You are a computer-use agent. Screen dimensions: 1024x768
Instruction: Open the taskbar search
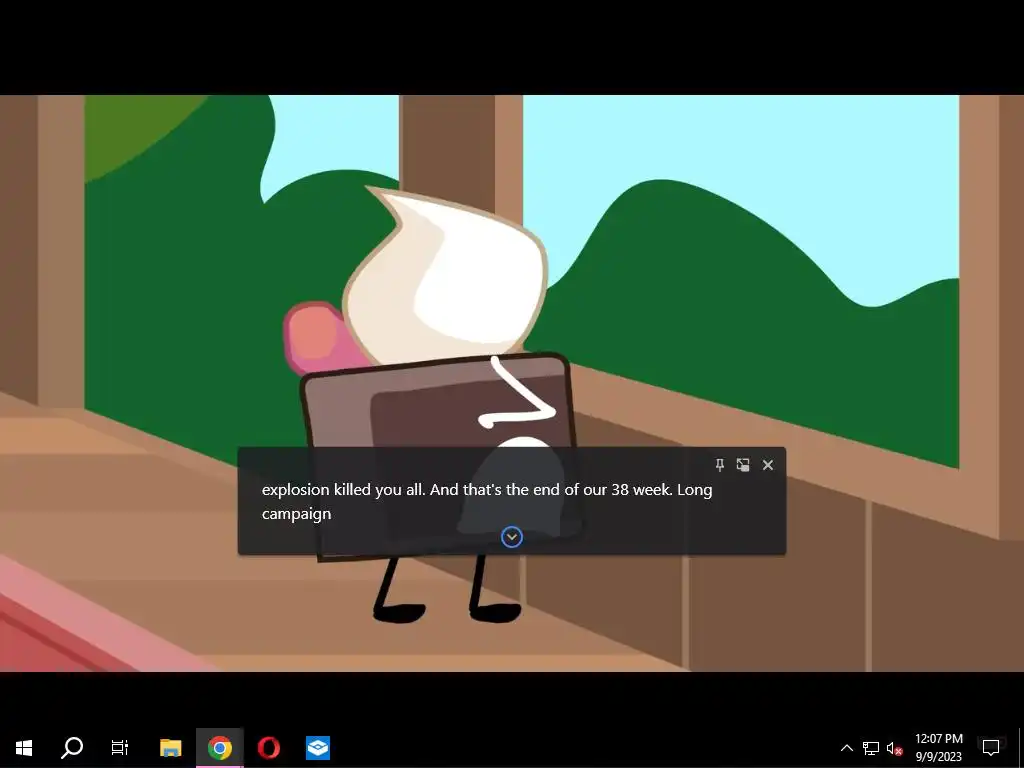tap(72, 748)
